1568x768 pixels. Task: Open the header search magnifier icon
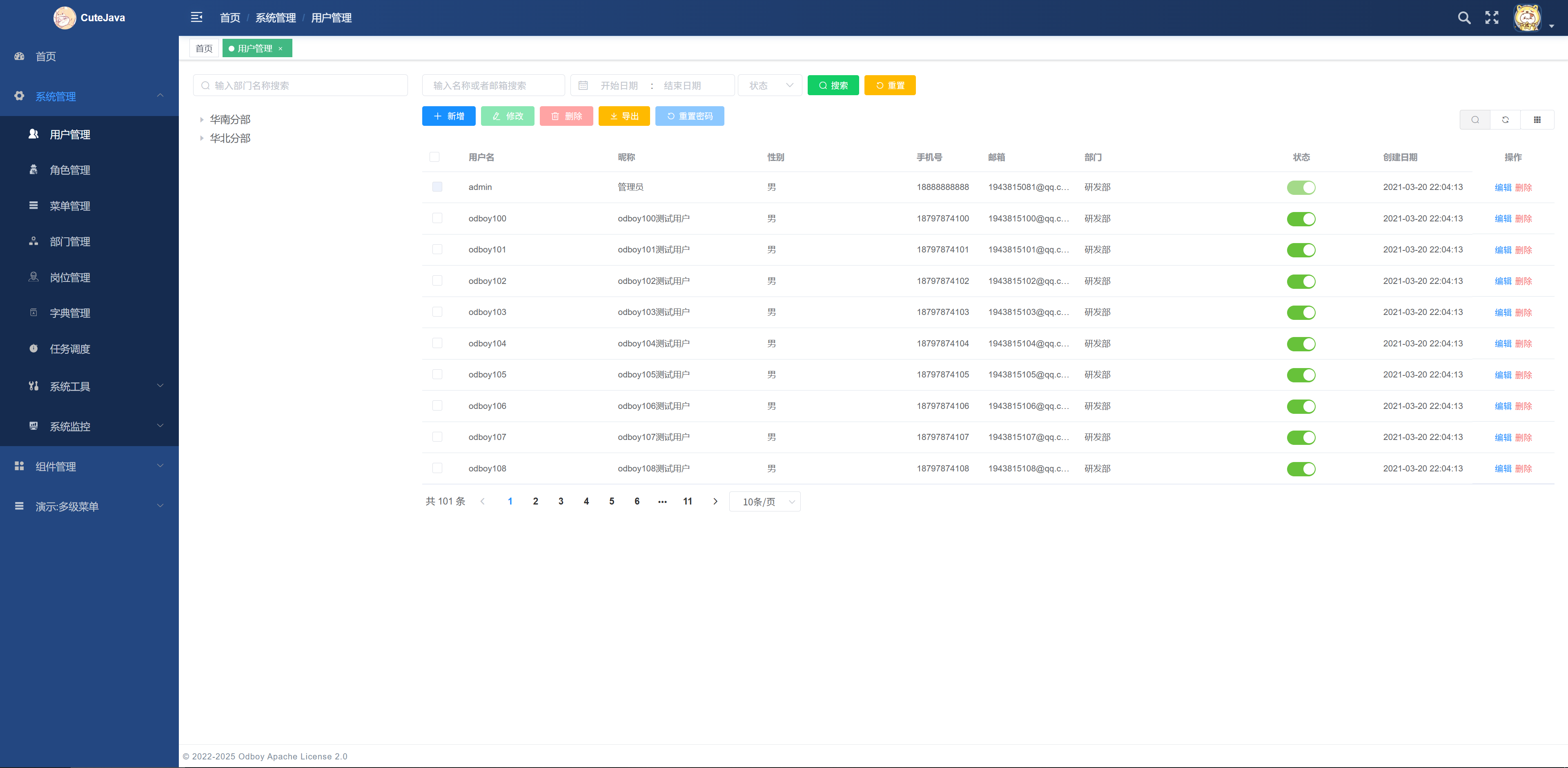pos(1464,18)
